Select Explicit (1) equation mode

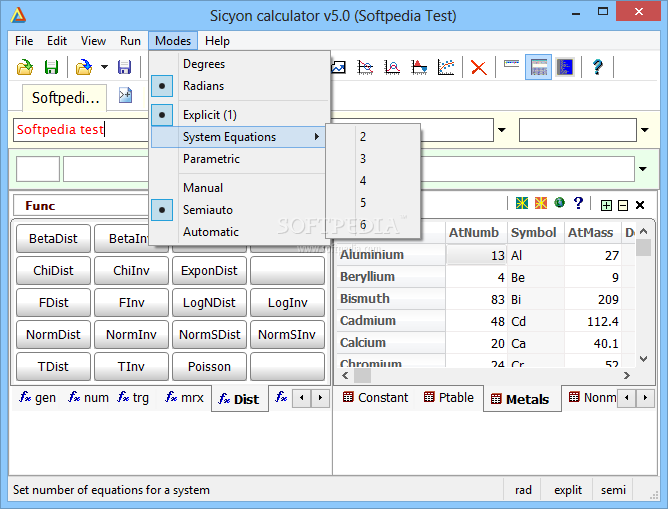click(240, 115)
